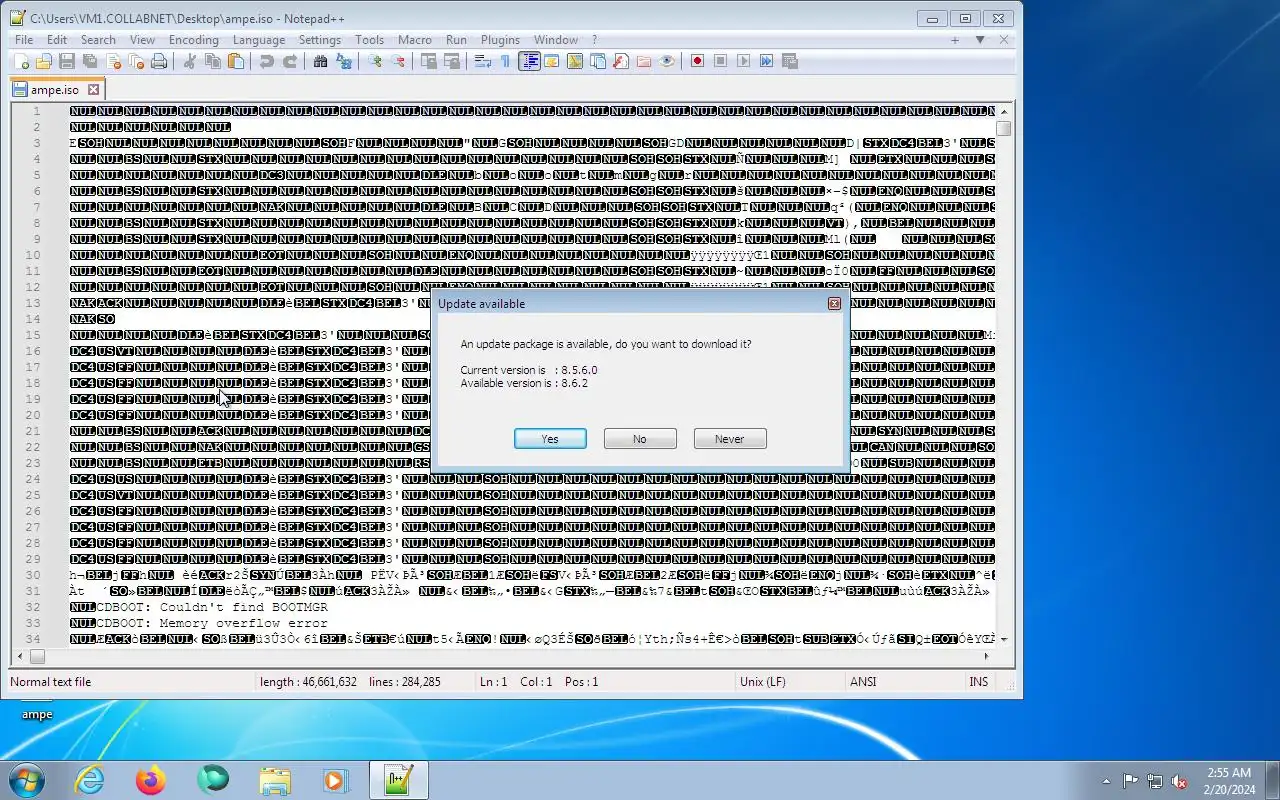Screen dimensions: 1280x800
Task: Open the Encoding menu
Action: point(193,40)
